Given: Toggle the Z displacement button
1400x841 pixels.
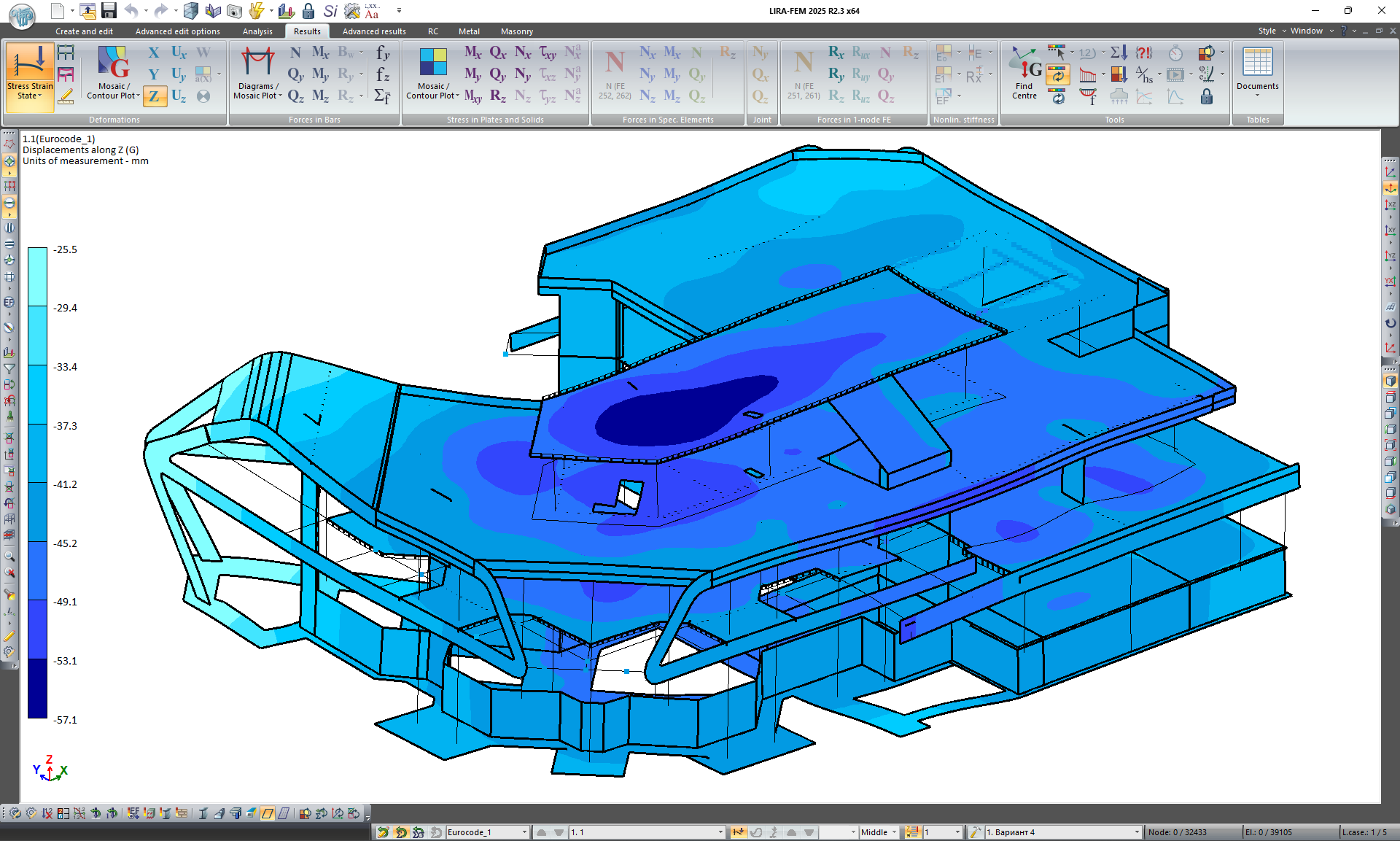Looking at the screenshot, I should click(x=154, y=96).
